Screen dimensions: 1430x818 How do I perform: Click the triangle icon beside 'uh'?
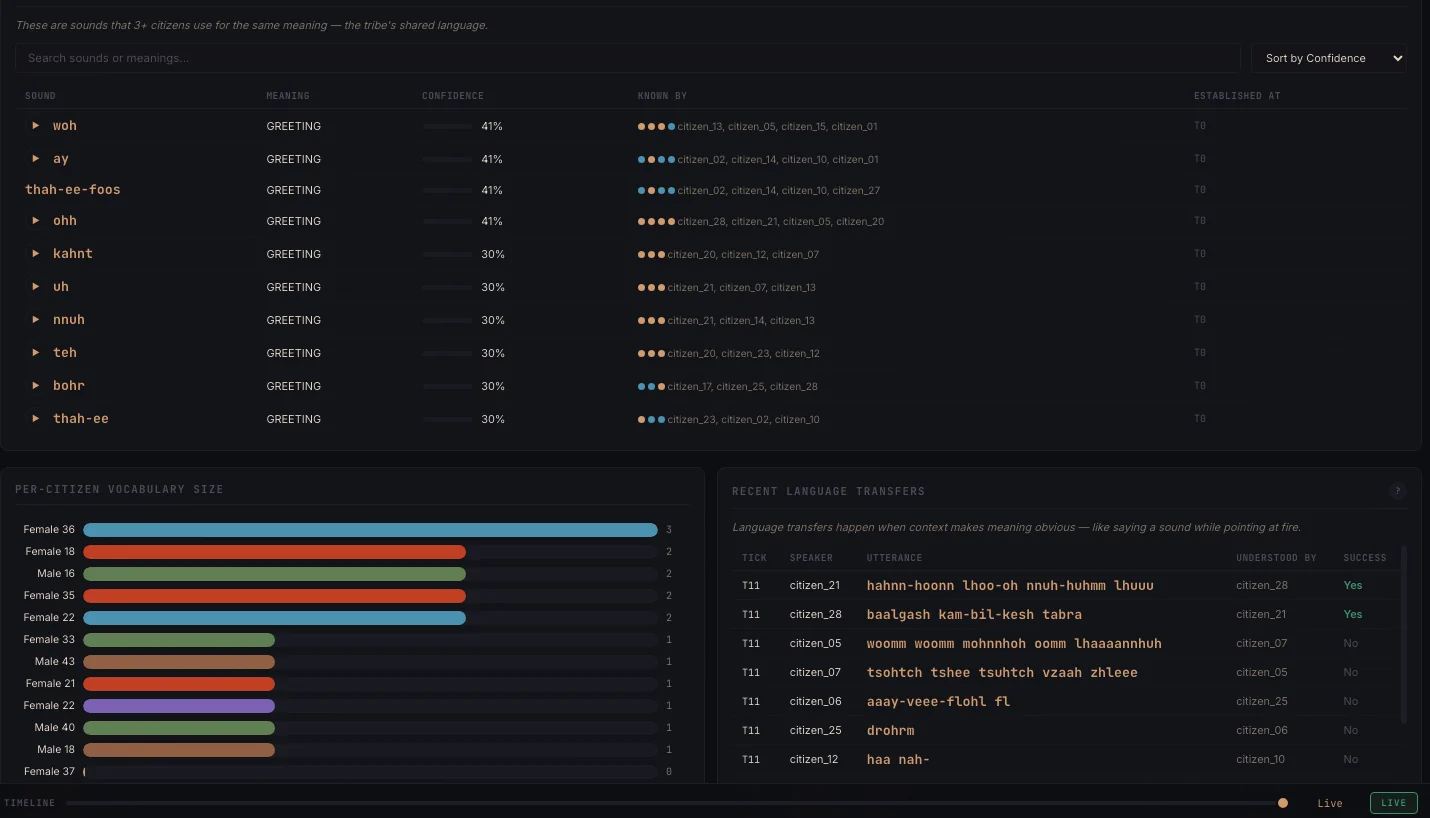[35, 287]
